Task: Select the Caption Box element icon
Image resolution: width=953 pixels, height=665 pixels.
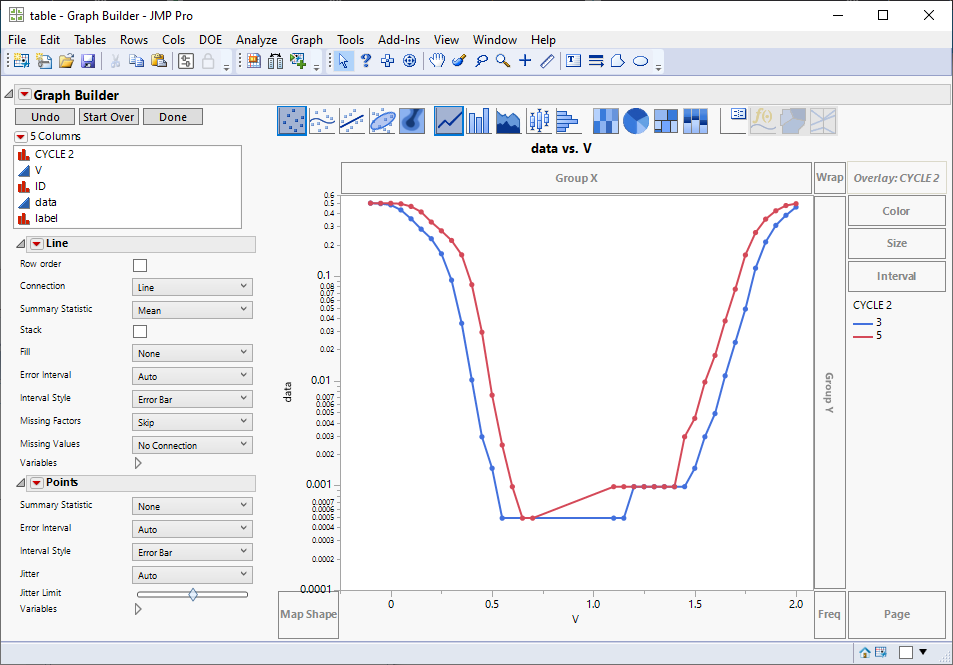Action: pyautogui.click(x=734, y=120)
